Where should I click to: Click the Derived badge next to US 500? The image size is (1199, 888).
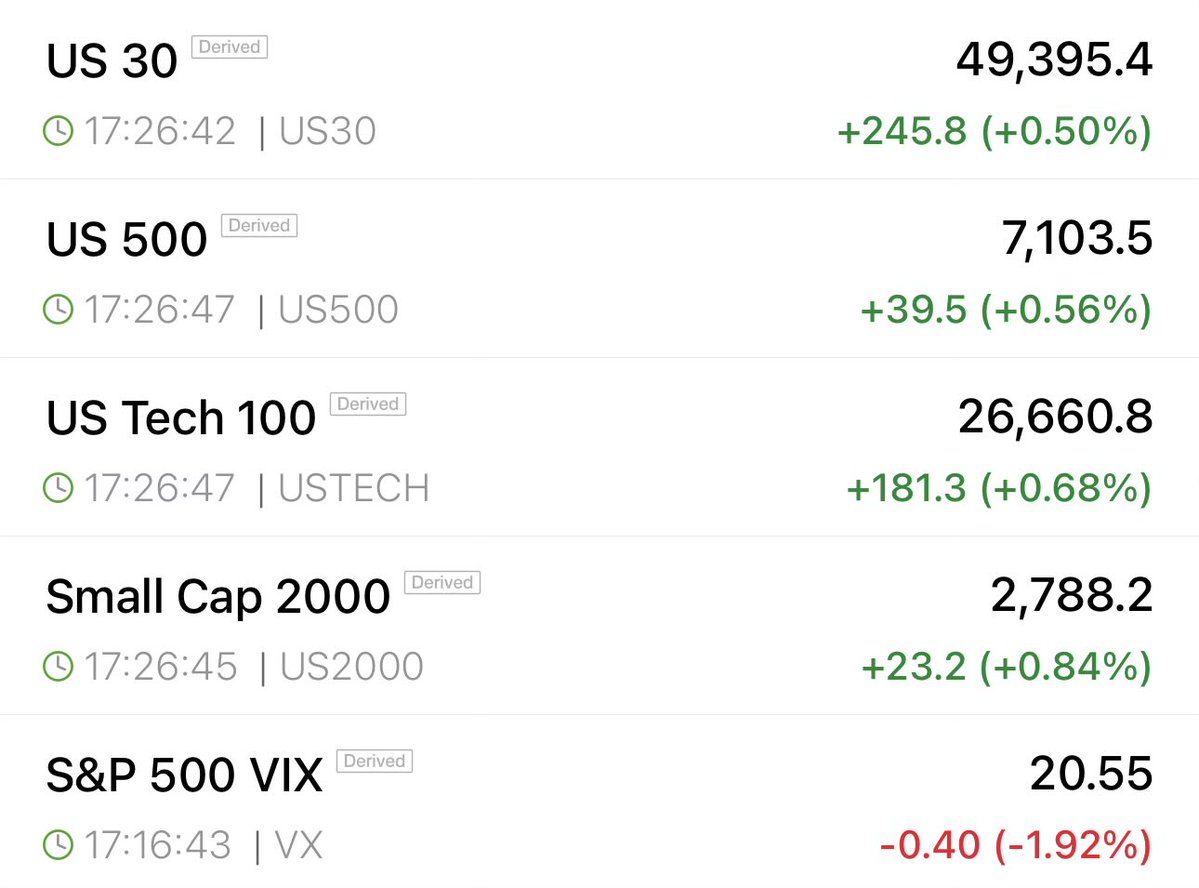pyautogui.click(x=259, y=226)
